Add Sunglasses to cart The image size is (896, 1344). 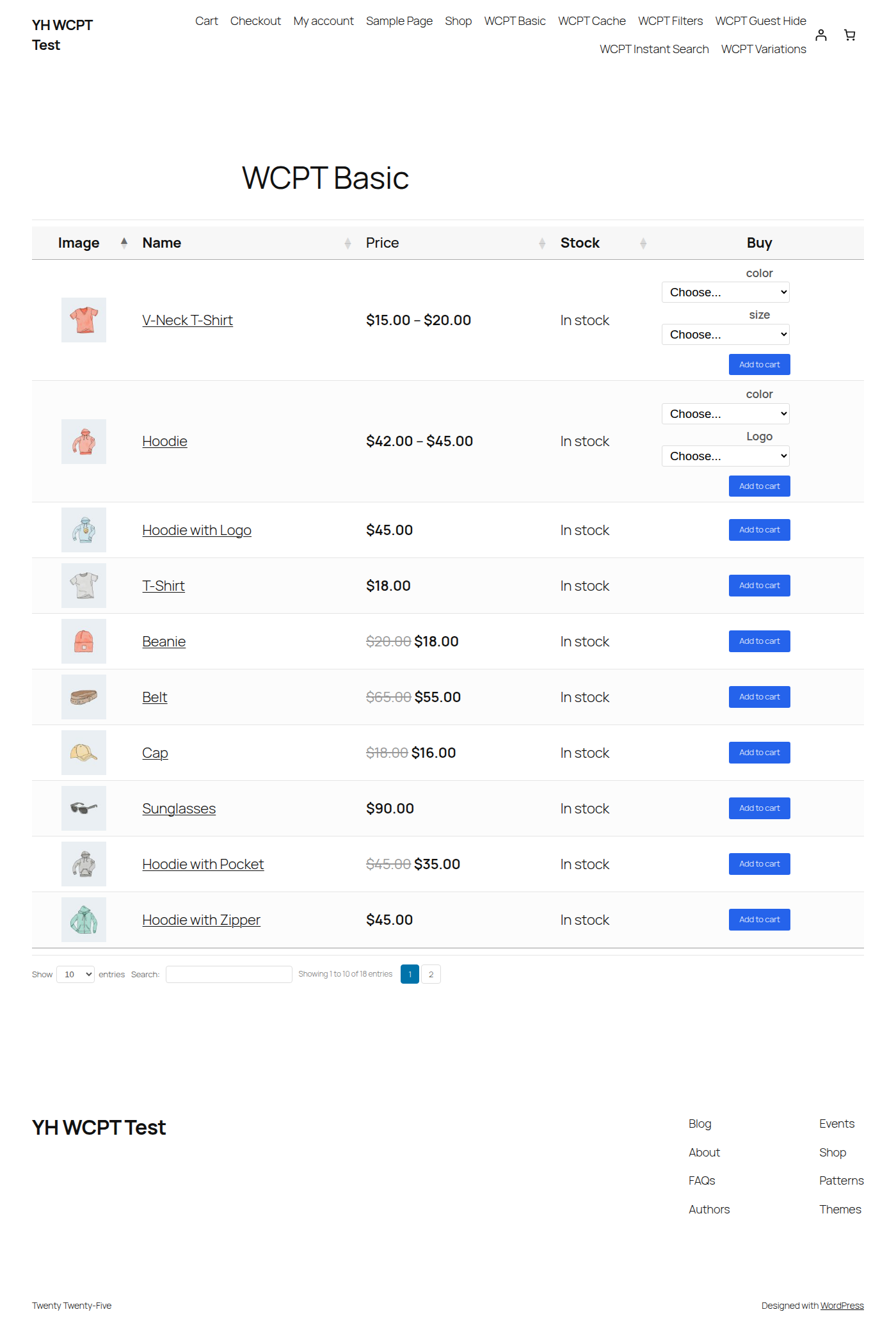[x=760, y=808]
